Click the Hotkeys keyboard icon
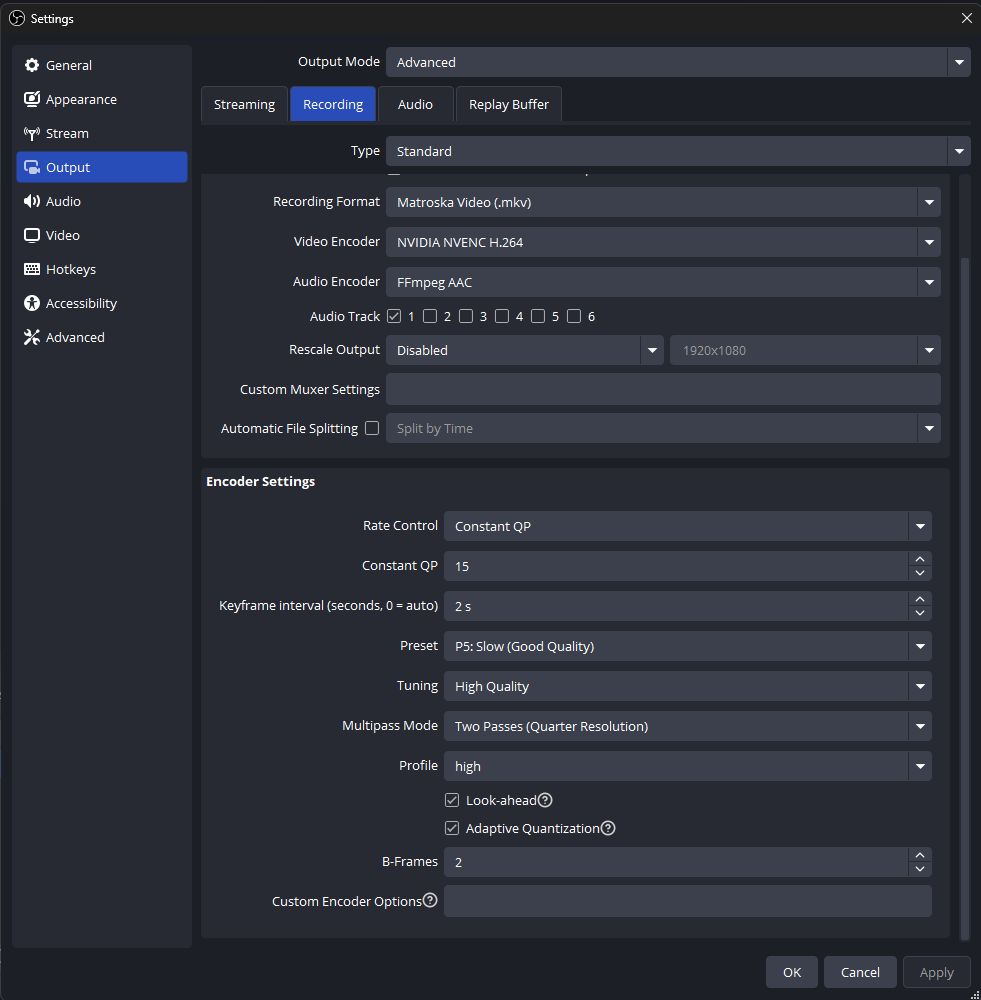This screenshot has width=981, height=1000. 32,269
